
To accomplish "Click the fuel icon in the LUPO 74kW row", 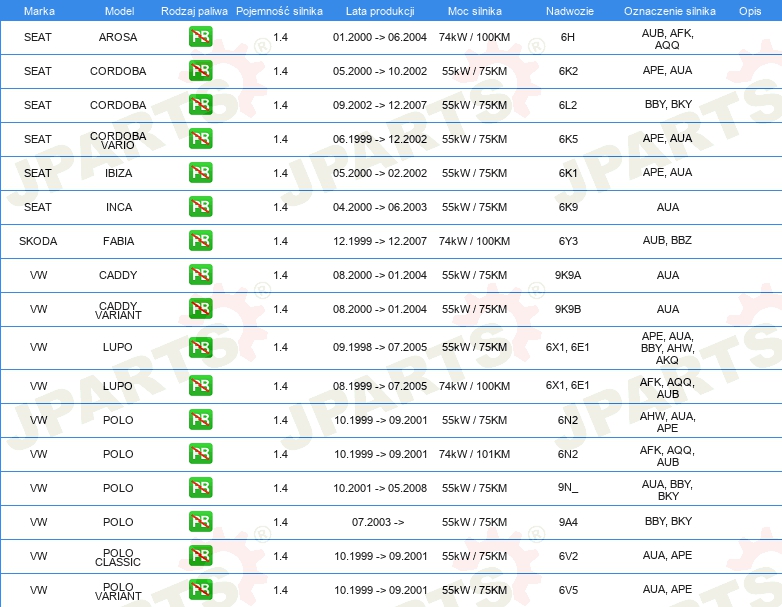I will tap(200, 386).
